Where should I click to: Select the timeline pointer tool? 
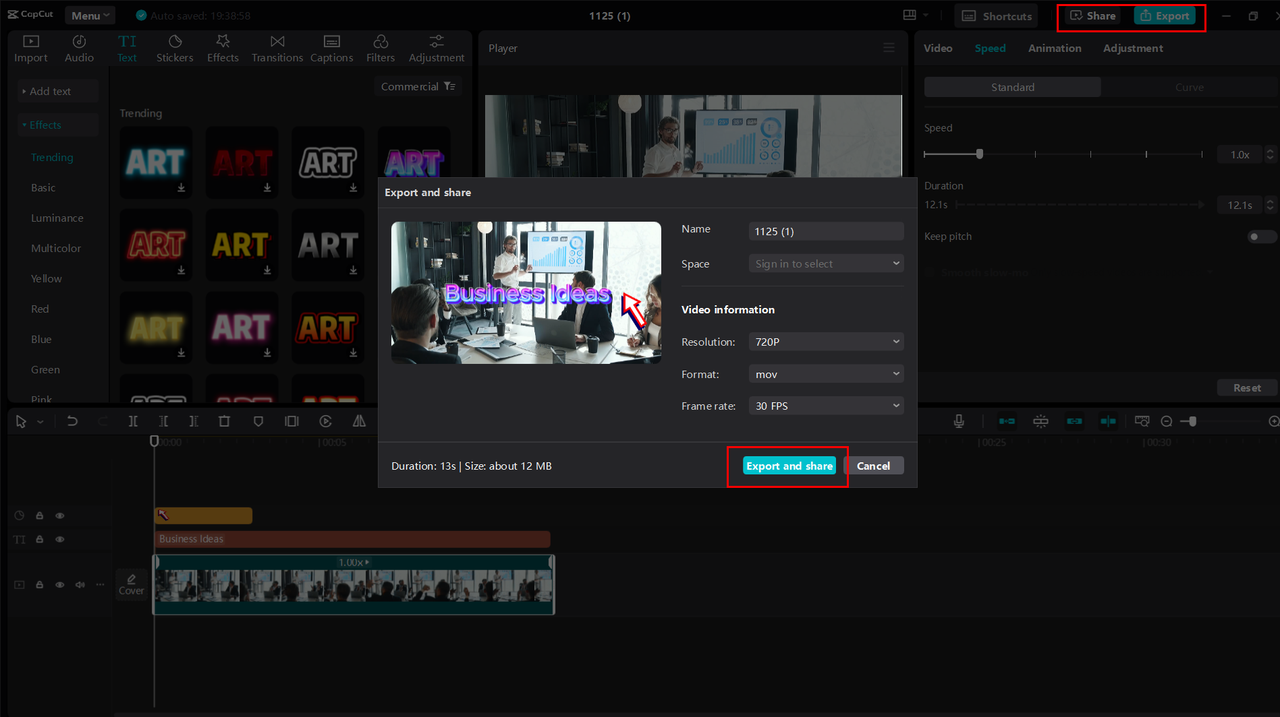[21, 422]
